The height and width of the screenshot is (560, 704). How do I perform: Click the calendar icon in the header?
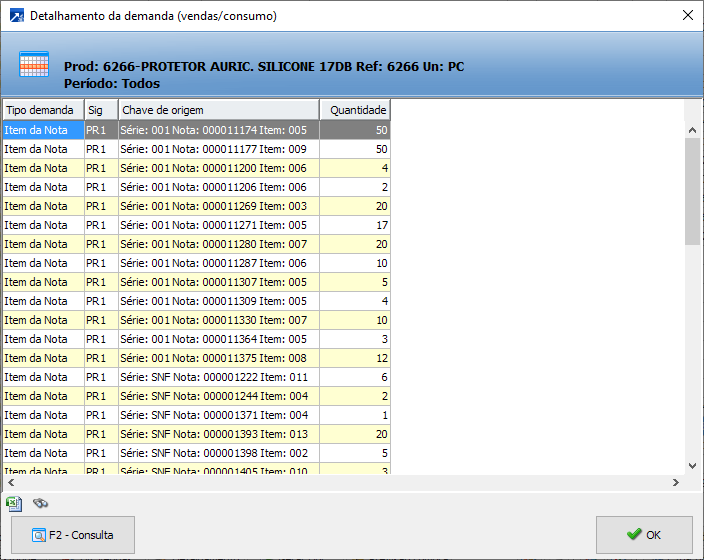(34, 65)
